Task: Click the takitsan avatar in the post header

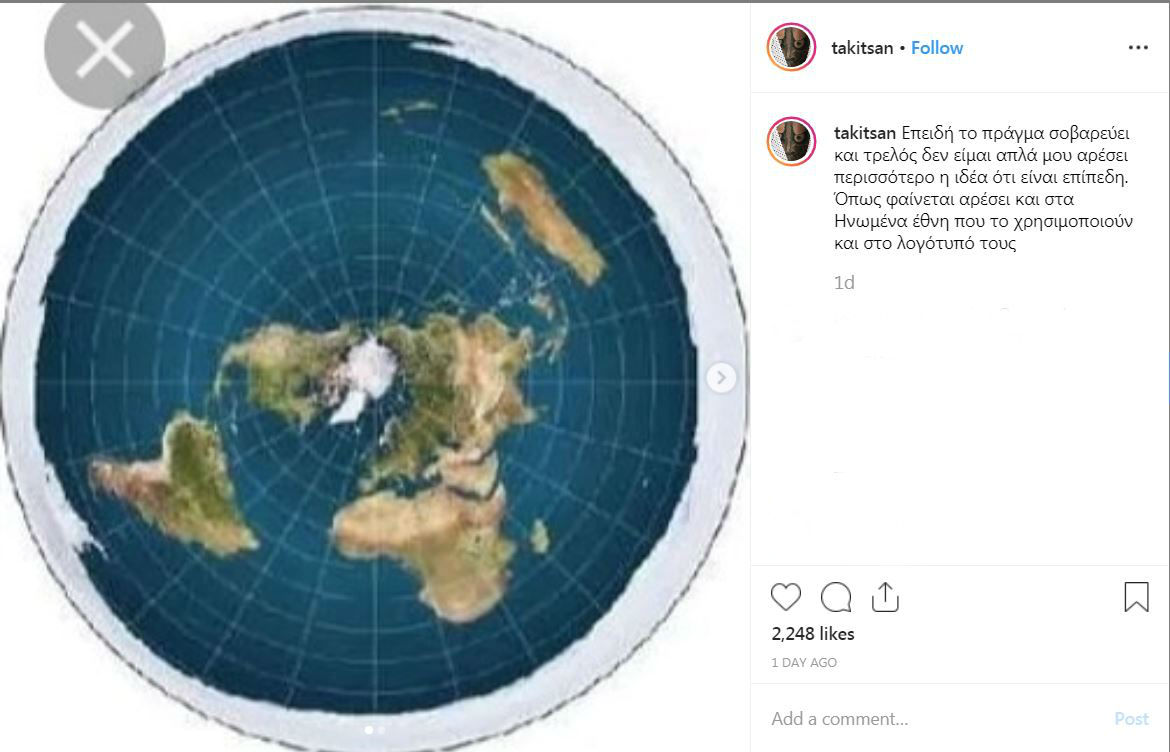Action: [x=791, y=47]
